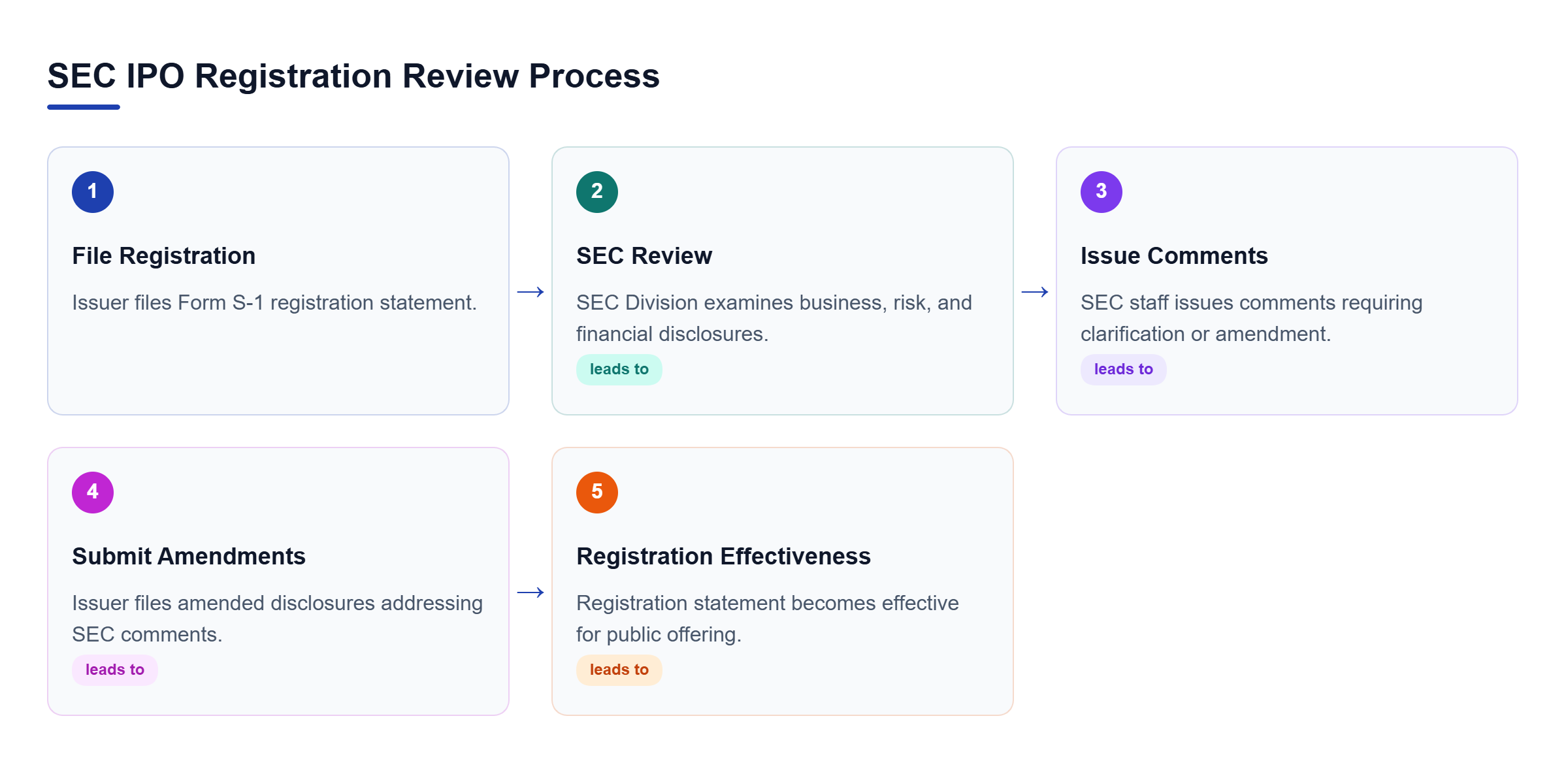Select the Registration Effectiveness heading
The width and height of the screenshot is (1568, 763).
pyautogui.click(x=723, y=556)
